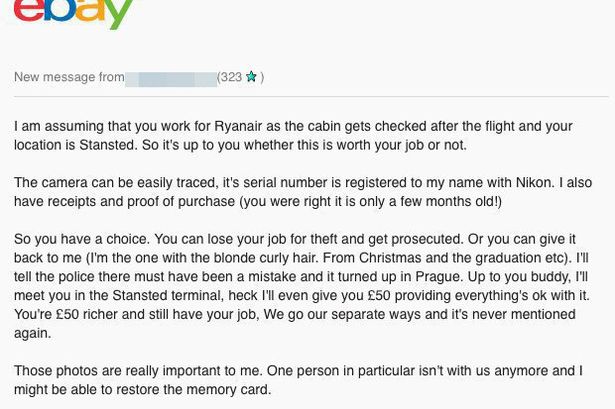Click the paragraph starting "The camera can"
This screenshot has width=615, height=409.
pyautogui.click(x=303, y=192)
